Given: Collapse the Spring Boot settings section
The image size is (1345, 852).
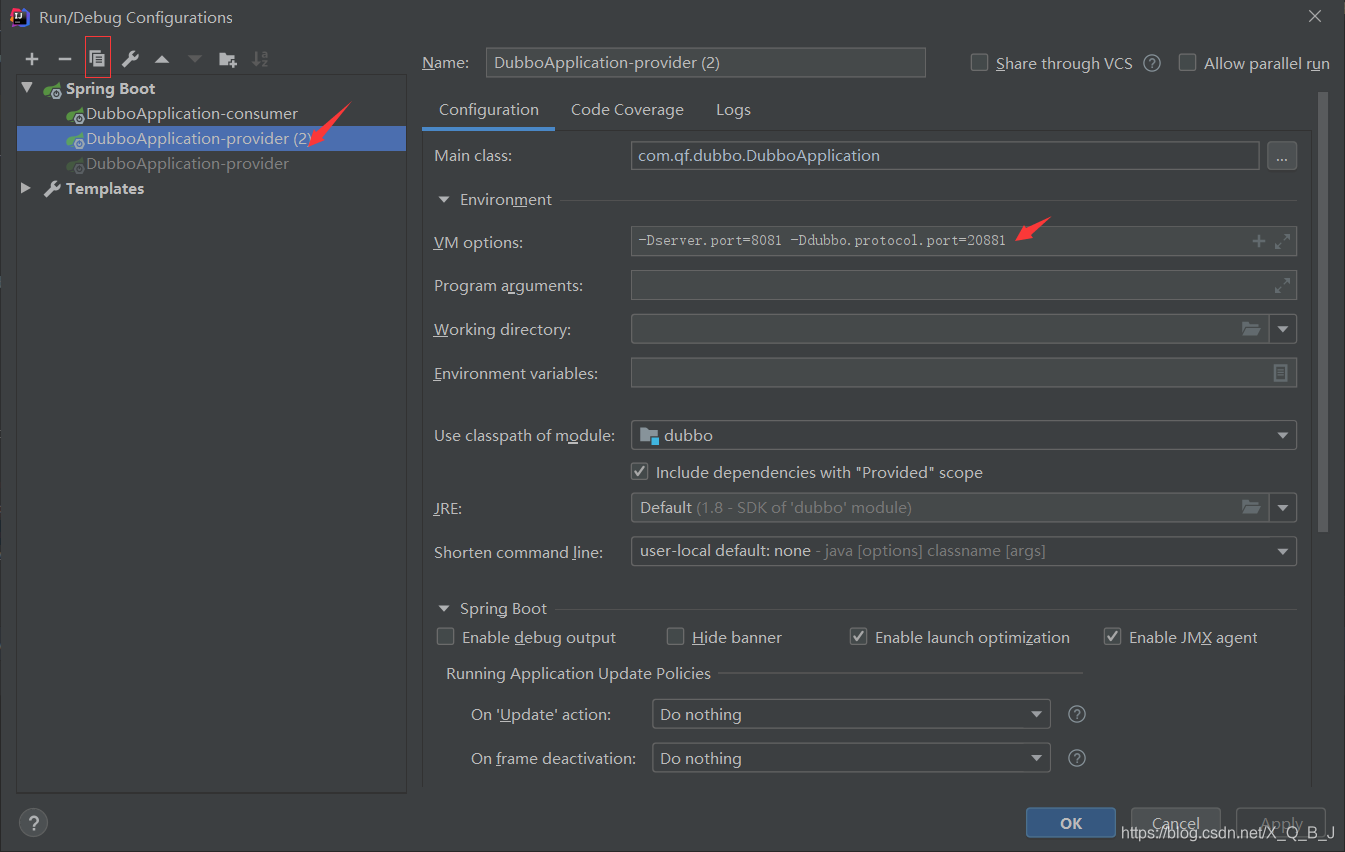Looking at the screenshot, I should pyautogui.click(x=444, y=608).
